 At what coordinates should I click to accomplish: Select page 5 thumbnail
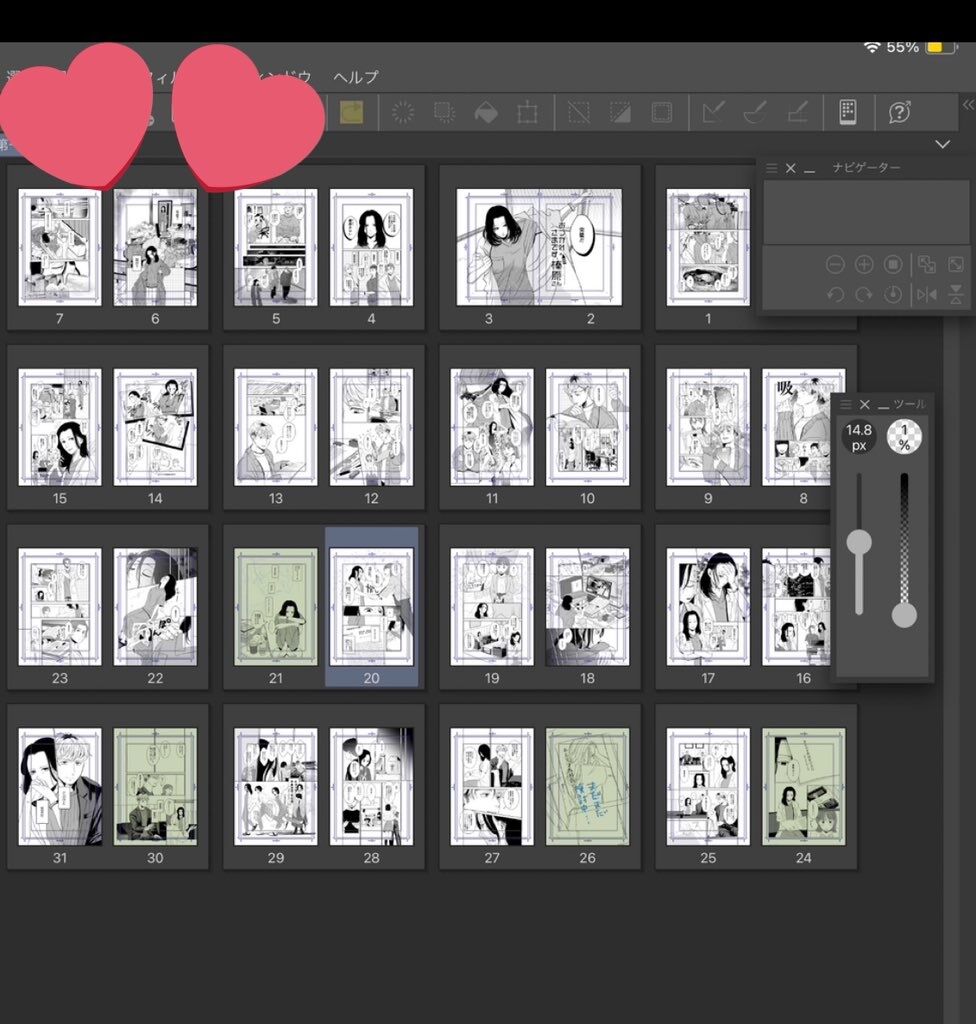tap(276, 248)
